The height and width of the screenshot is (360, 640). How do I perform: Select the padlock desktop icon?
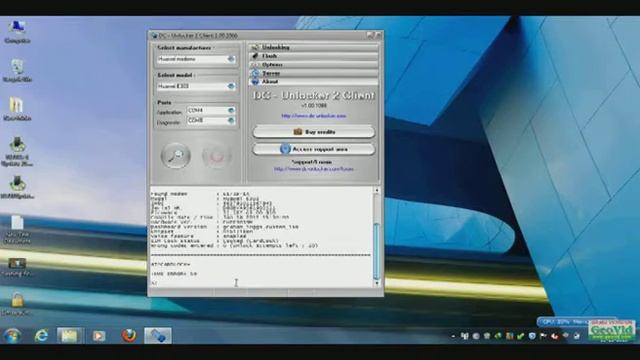pyautogui.click(x=17, y=304)
